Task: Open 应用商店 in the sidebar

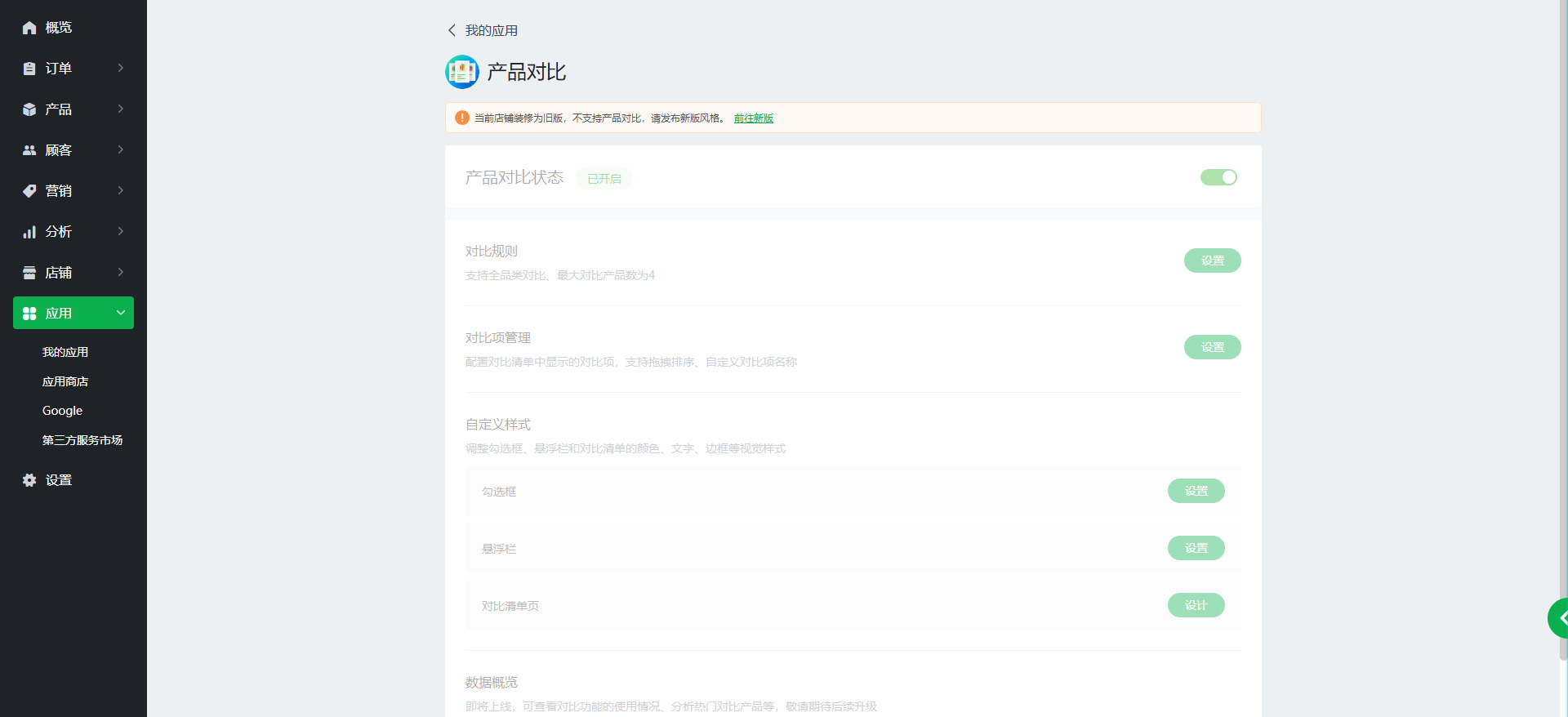Action: pos(65,381)
